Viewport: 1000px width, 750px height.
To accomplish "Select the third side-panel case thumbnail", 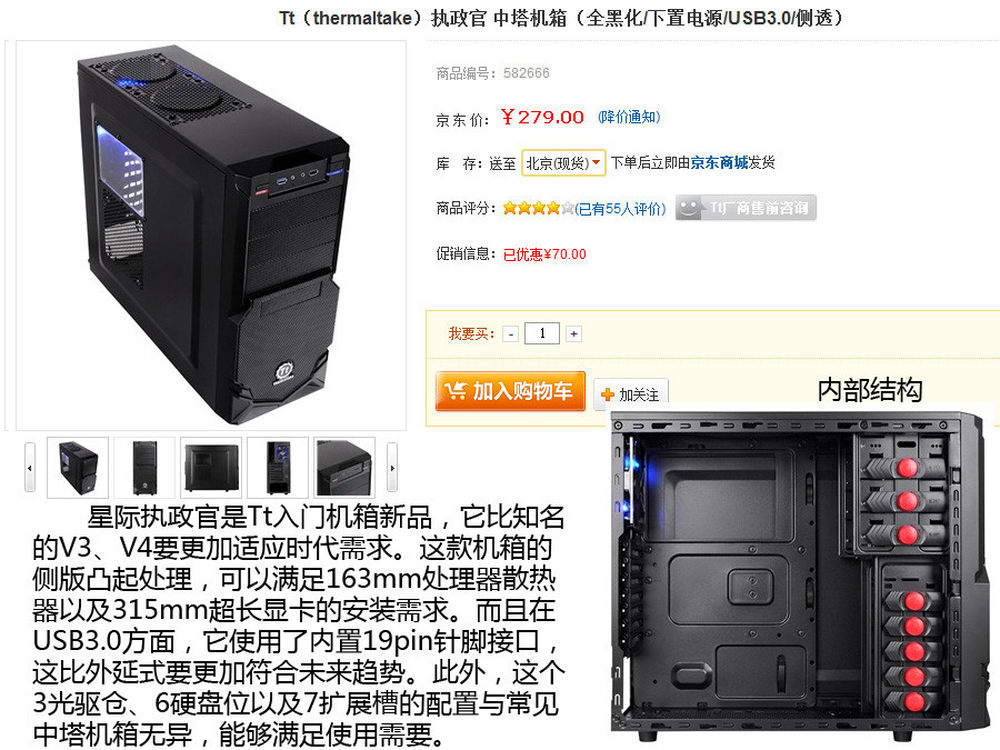I will [x=211, y=467].
